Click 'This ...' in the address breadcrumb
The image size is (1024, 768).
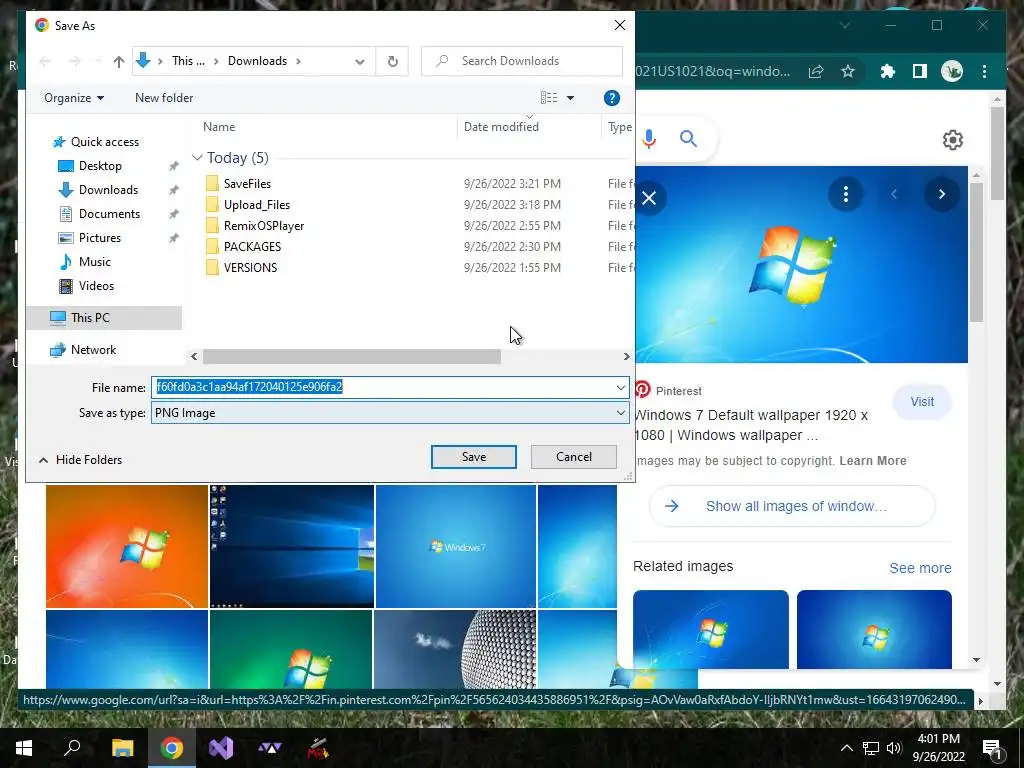(188, 61)
